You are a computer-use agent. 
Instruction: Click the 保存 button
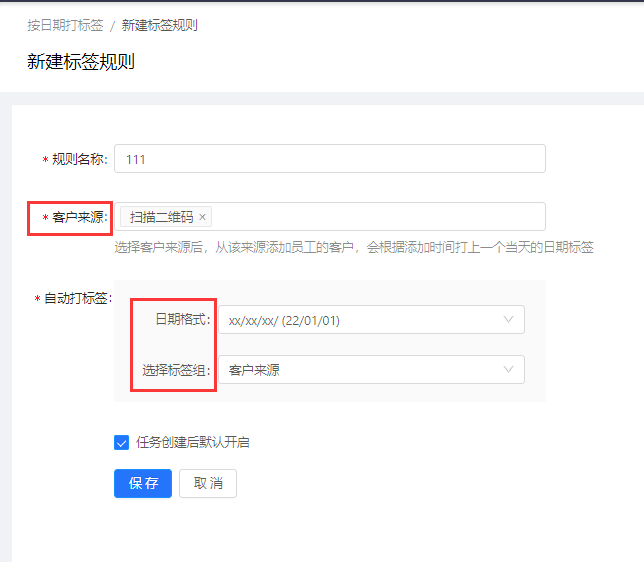(x=143, y=484)
